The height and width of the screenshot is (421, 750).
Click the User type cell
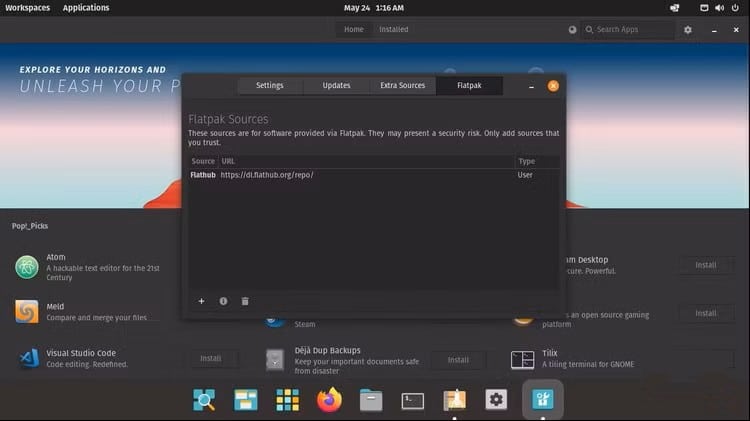point(525,175)
